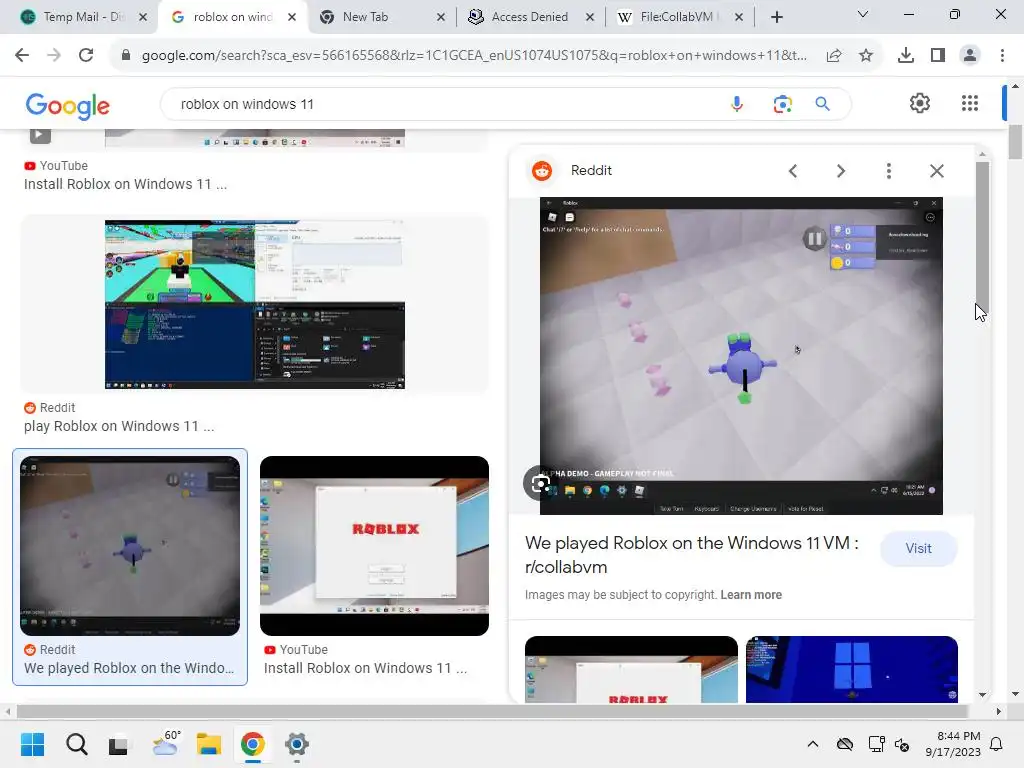Select the Roblox login window YouTube thumbnail
1024x768 pixels.
pyautogui.click(x=374, y=546)
